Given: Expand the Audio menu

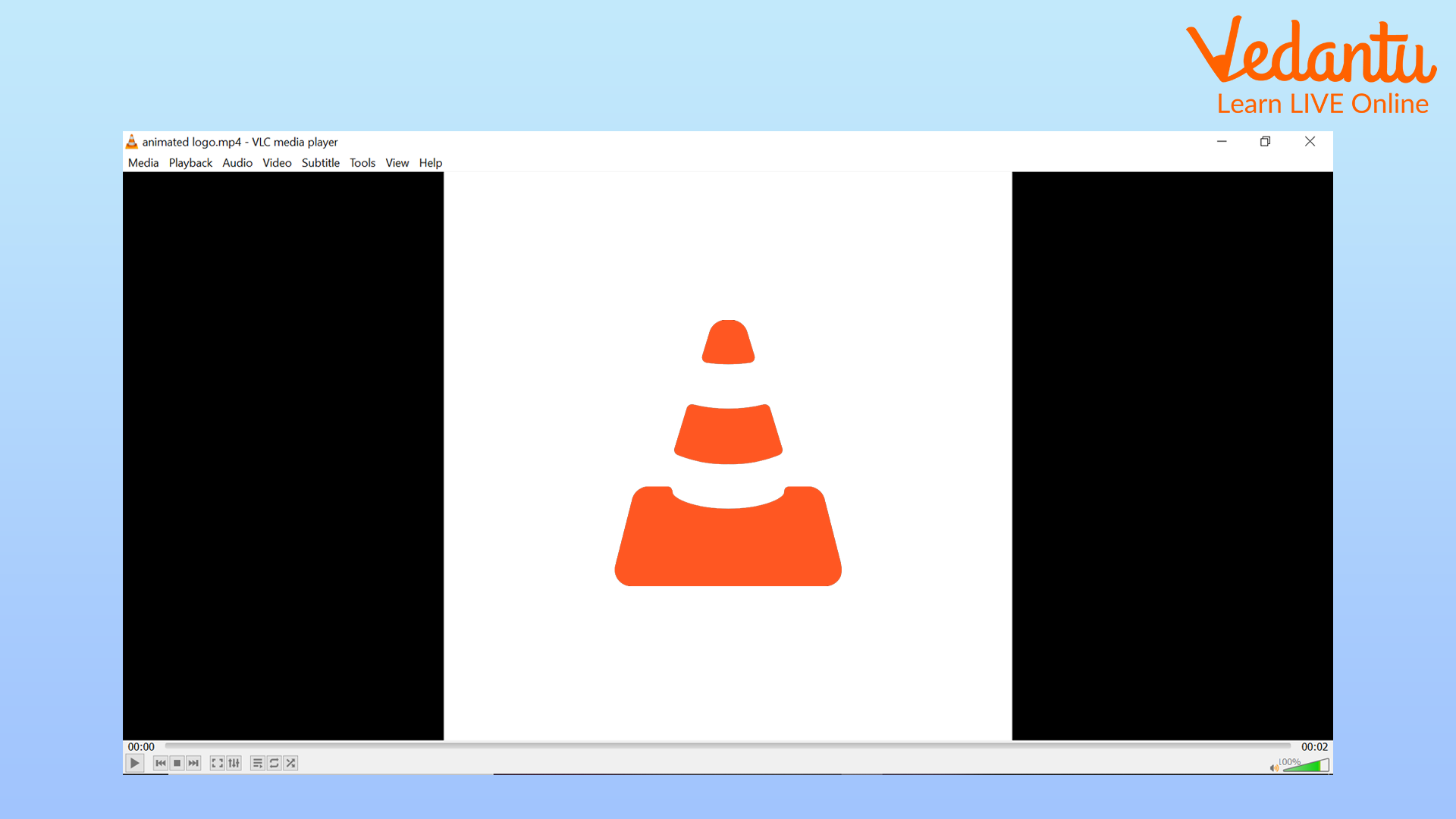Looking at the screenshot, I should pyautogui.click(x=237, y=163).
